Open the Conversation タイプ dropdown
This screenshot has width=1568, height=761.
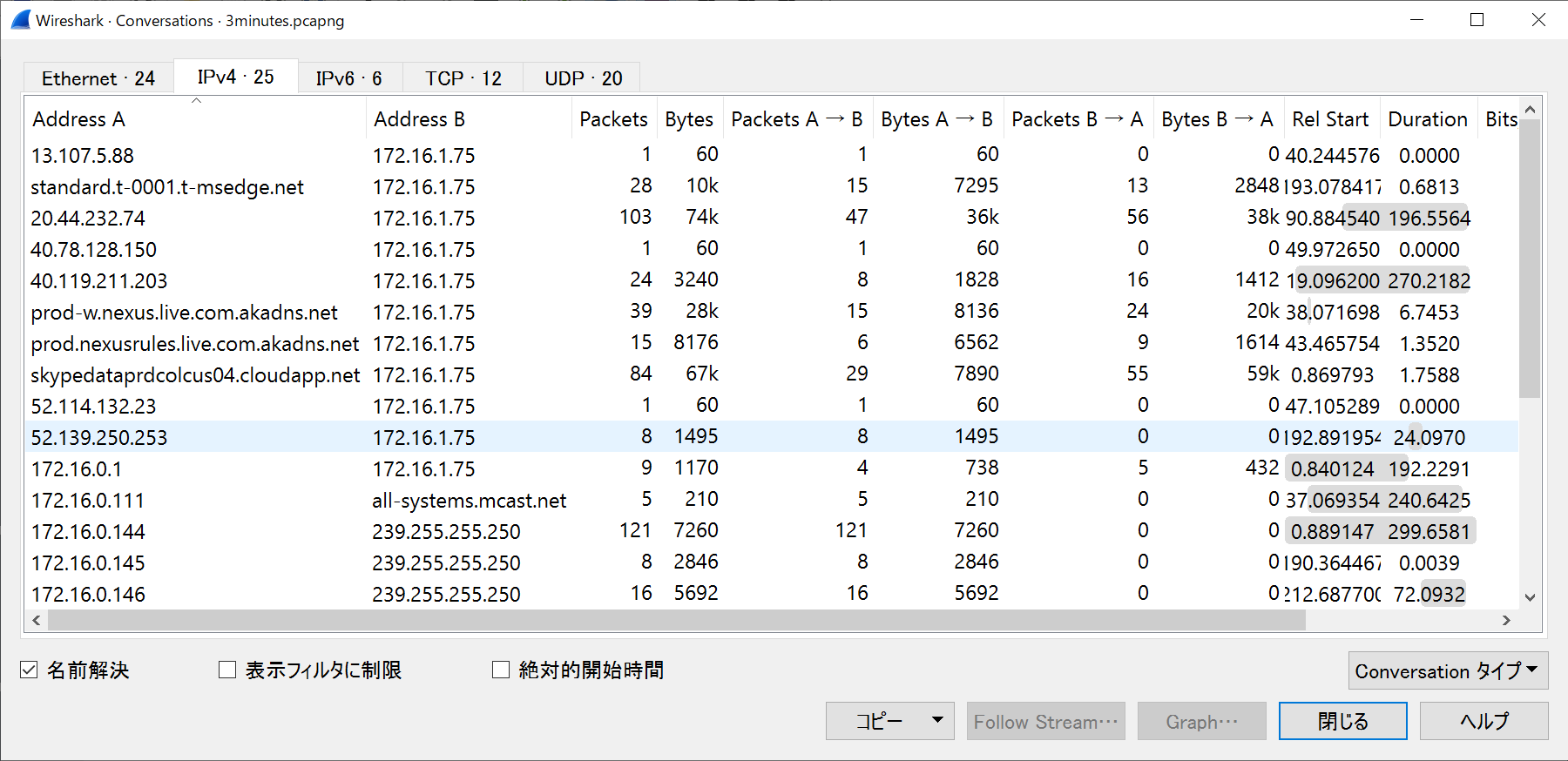pos(1448,670)
